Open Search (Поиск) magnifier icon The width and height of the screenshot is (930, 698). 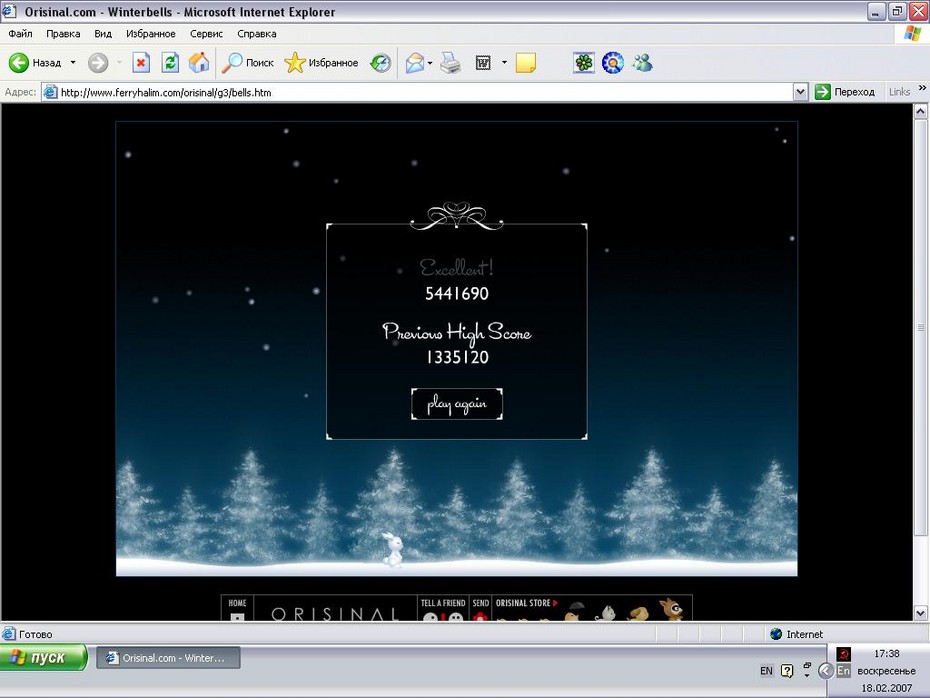232,62
